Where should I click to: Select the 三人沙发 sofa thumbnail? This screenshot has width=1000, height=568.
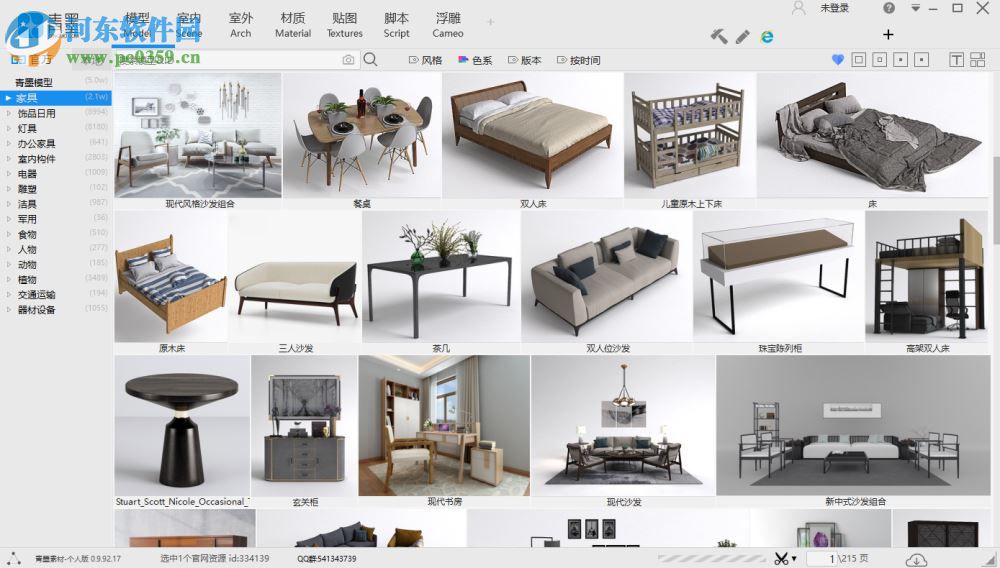click(295, 277)
